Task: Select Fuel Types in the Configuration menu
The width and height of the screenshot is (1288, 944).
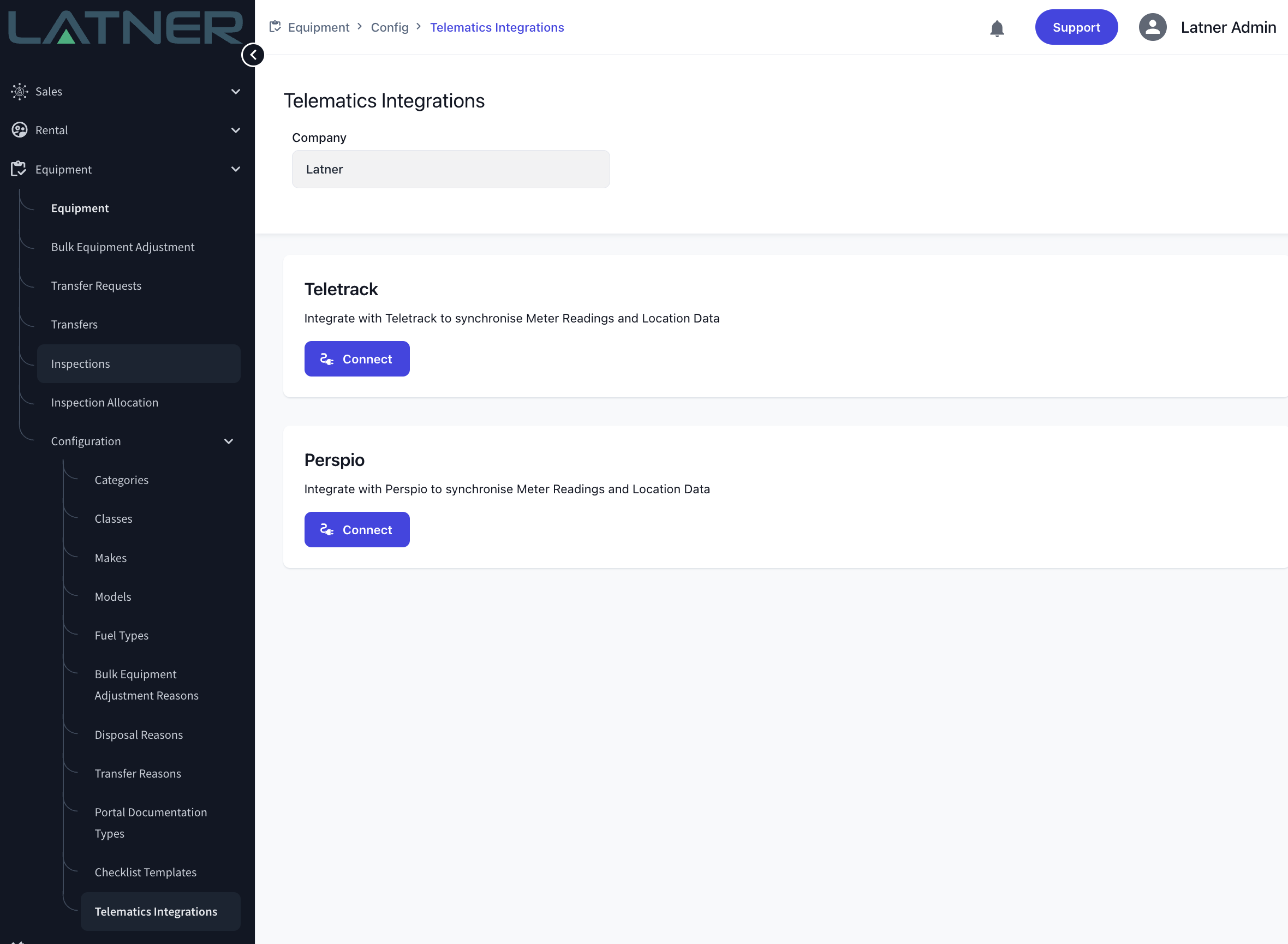Action: tap(121, 636)
